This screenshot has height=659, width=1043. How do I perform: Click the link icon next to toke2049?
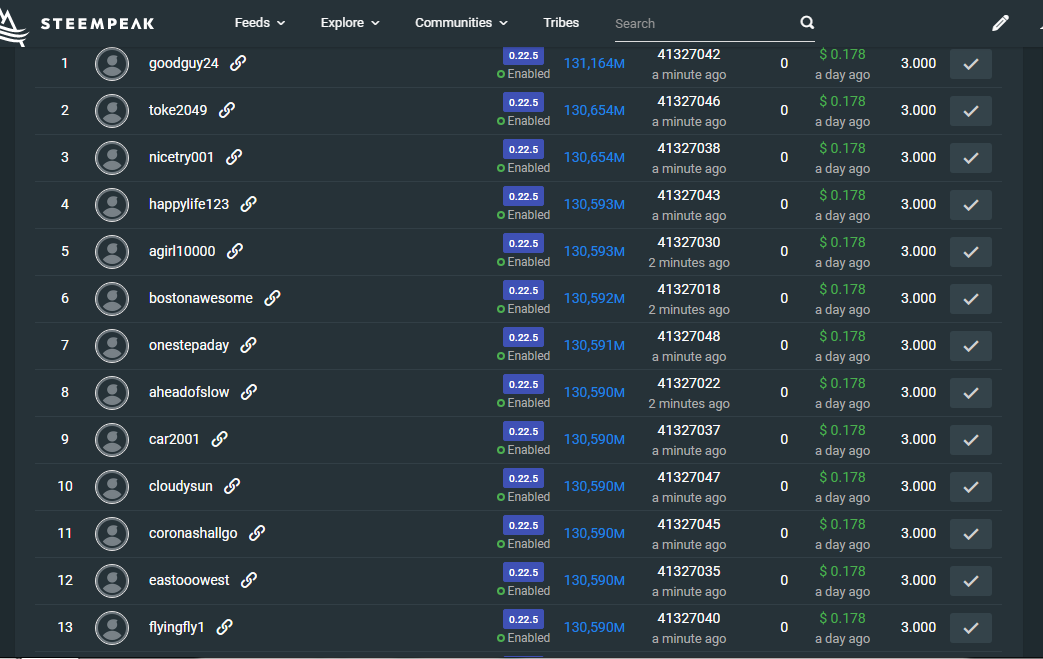pos(227,110)
